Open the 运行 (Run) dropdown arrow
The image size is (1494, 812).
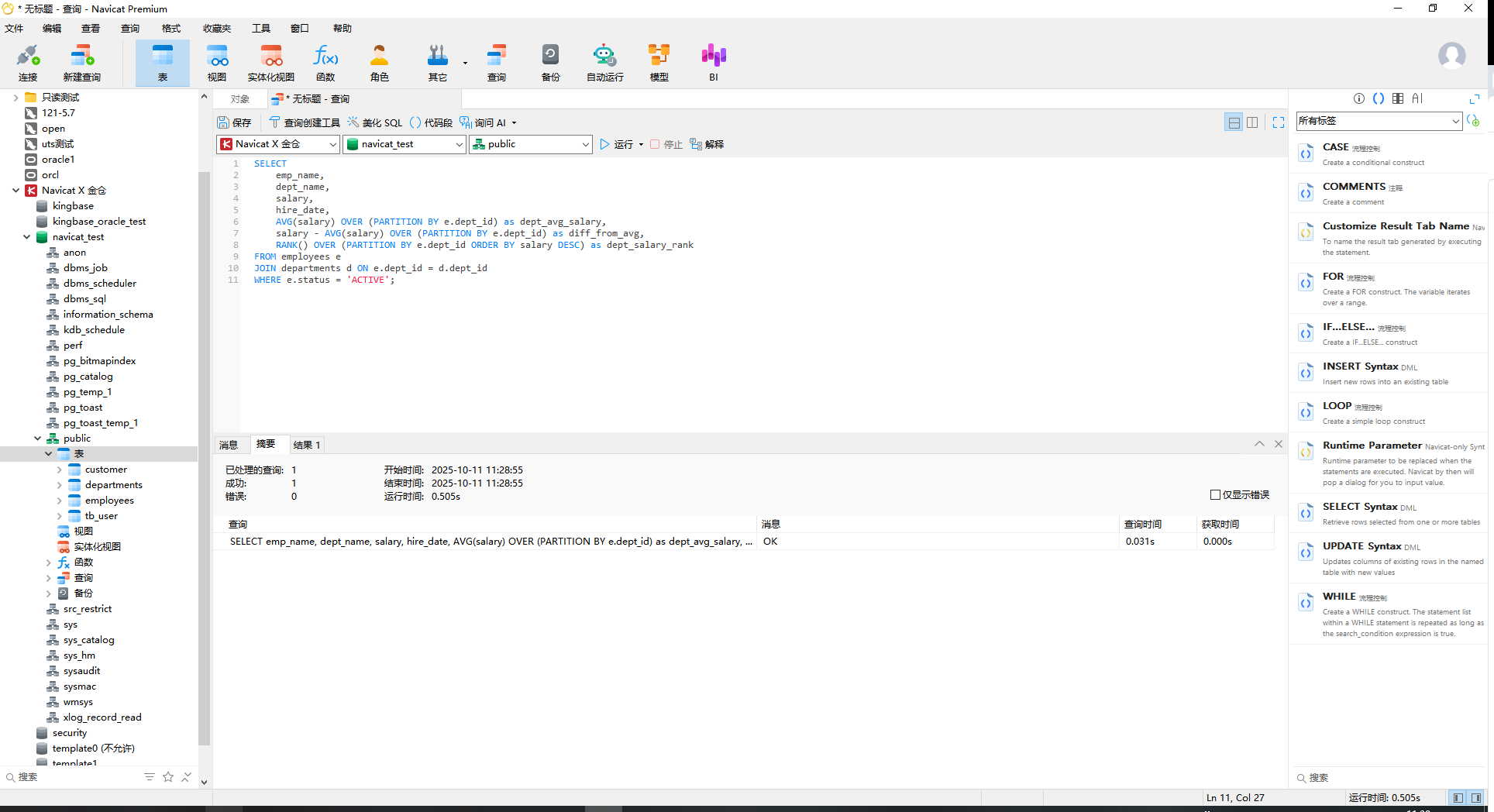[x=641, y=145]
